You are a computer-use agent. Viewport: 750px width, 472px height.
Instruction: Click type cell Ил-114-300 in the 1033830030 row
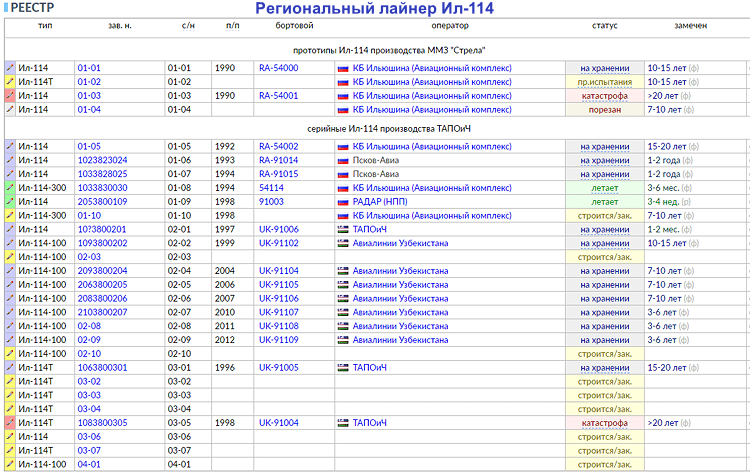42,188
